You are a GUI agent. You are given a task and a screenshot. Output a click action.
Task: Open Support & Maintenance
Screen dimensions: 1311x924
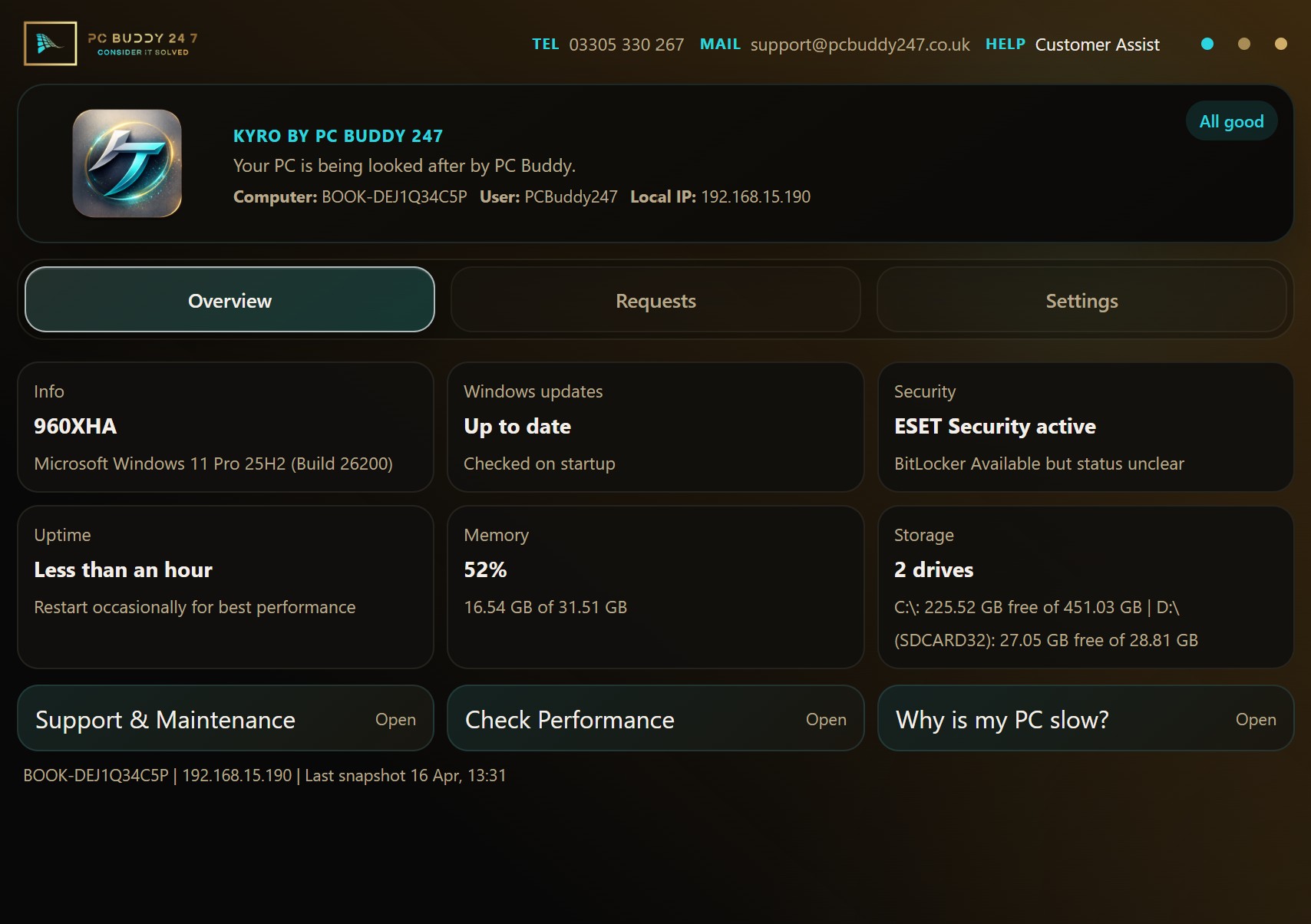point(226,719)
